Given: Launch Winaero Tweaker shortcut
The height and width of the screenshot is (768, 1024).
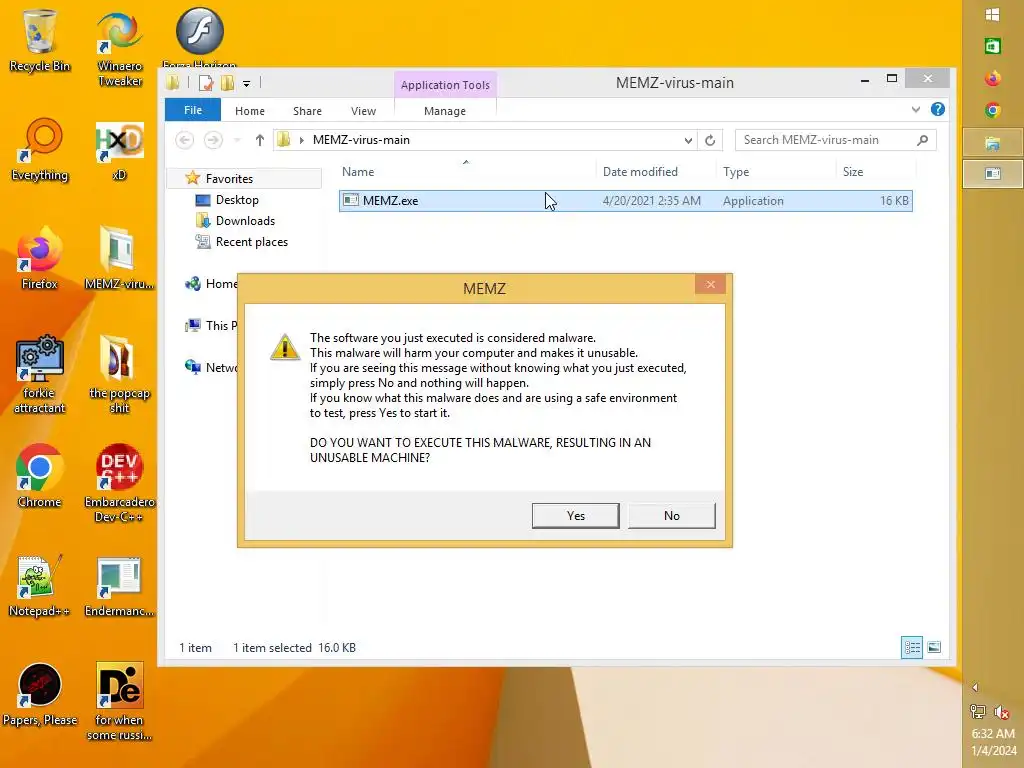Looking at the screenshot, I should pyautogui.click(x=119, y=49).
